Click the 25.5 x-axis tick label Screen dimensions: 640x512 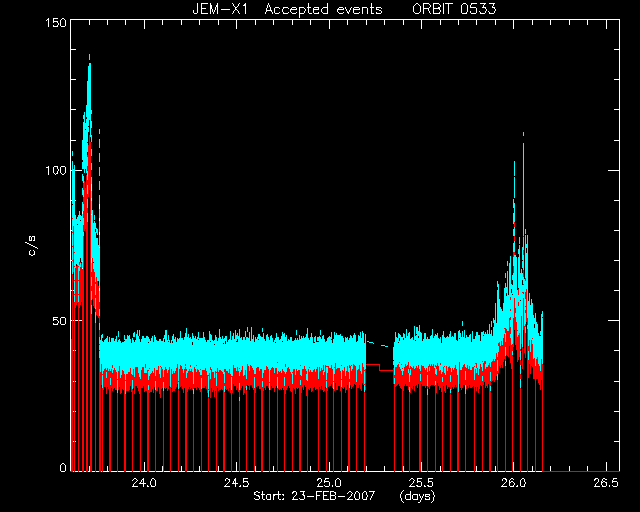coord(421,483)
